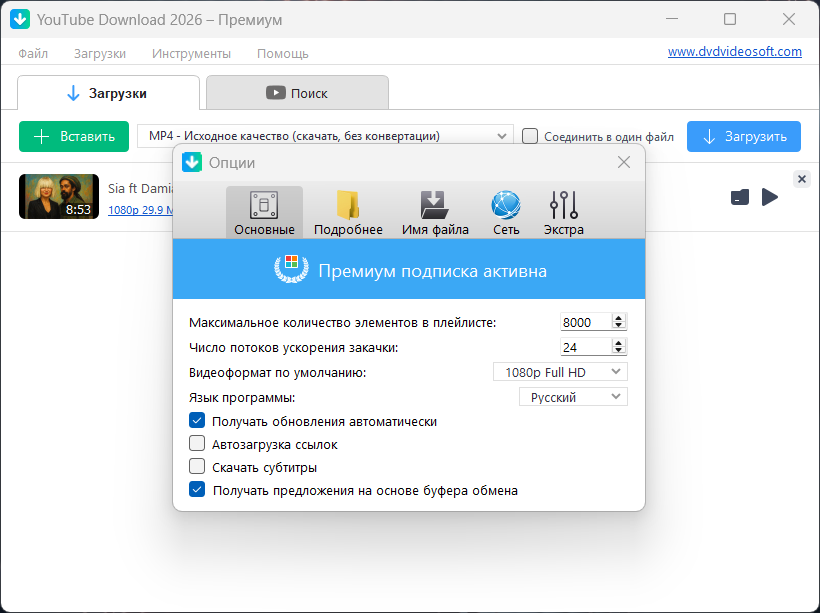Click the premium laurel badge icon
820x613 pixels.
coord(291,269)
